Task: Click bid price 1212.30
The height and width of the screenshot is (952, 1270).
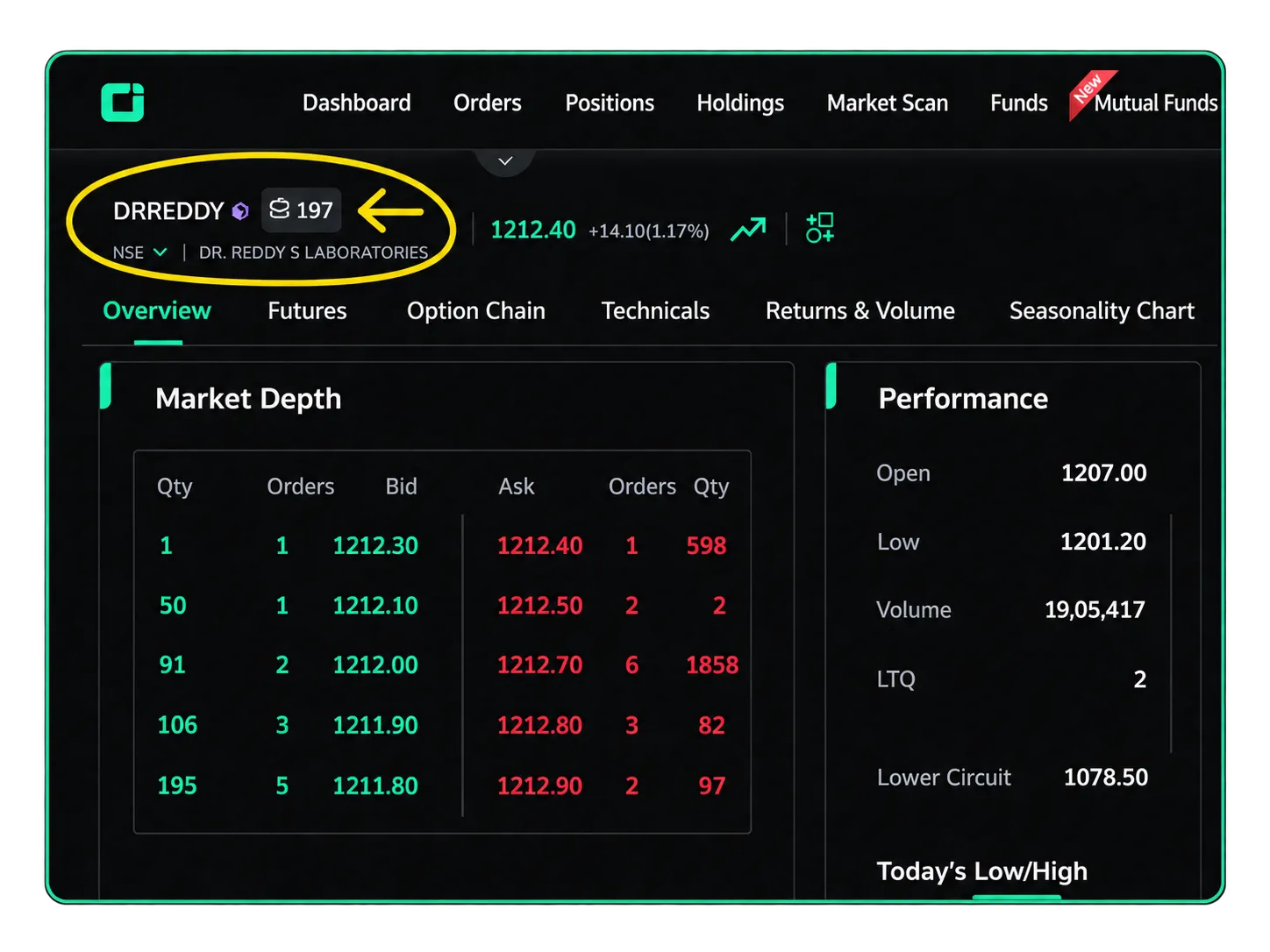Action: coord(375,546)
